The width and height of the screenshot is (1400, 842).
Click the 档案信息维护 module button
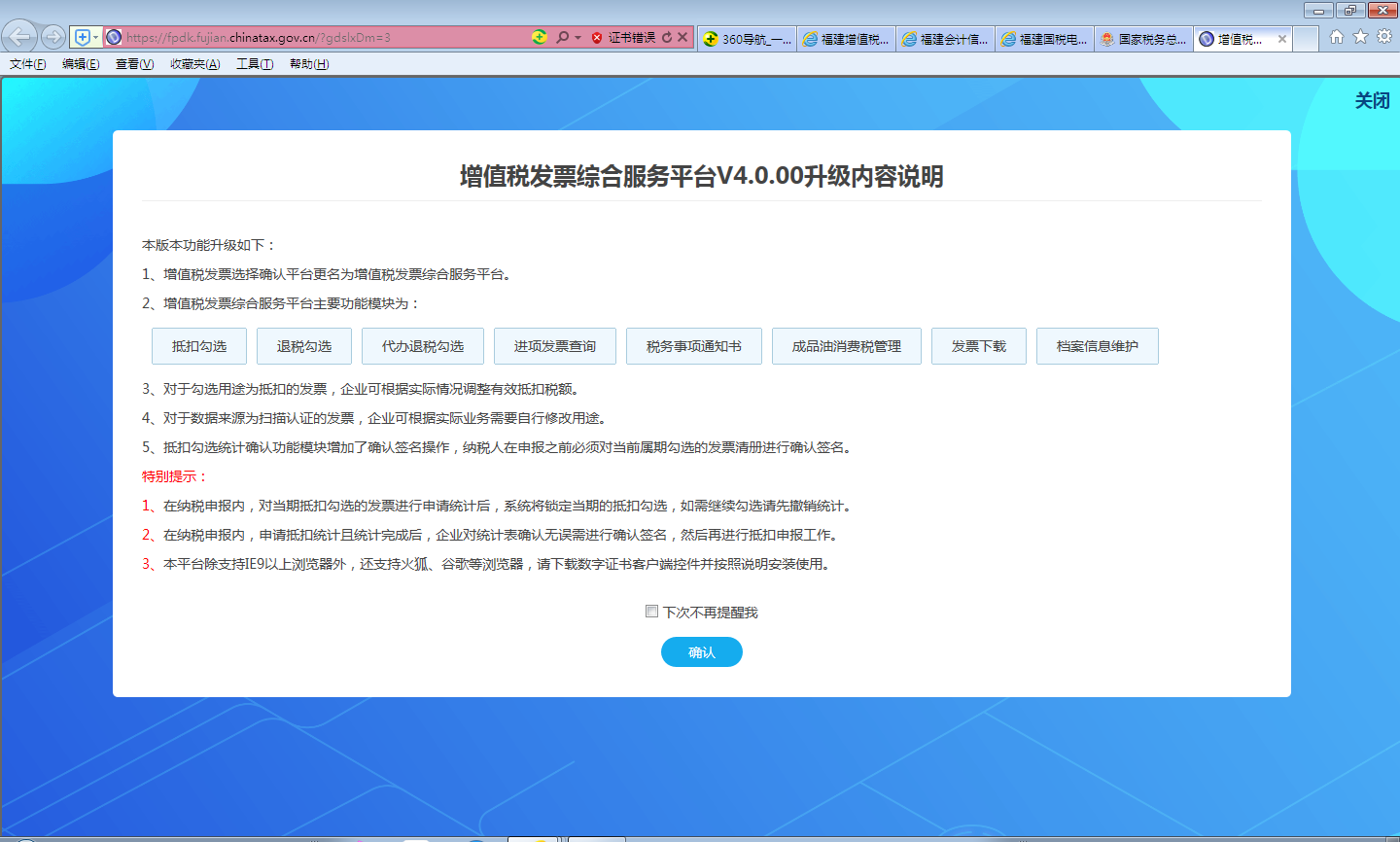pos(1098,346)
